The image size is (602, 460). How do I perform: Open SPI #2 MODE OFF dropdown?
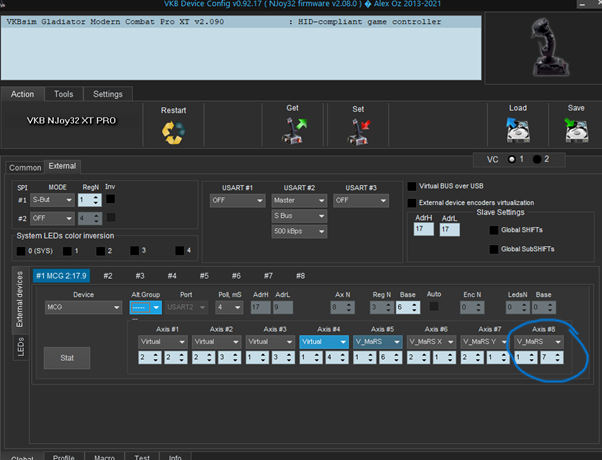coord(52,218)
